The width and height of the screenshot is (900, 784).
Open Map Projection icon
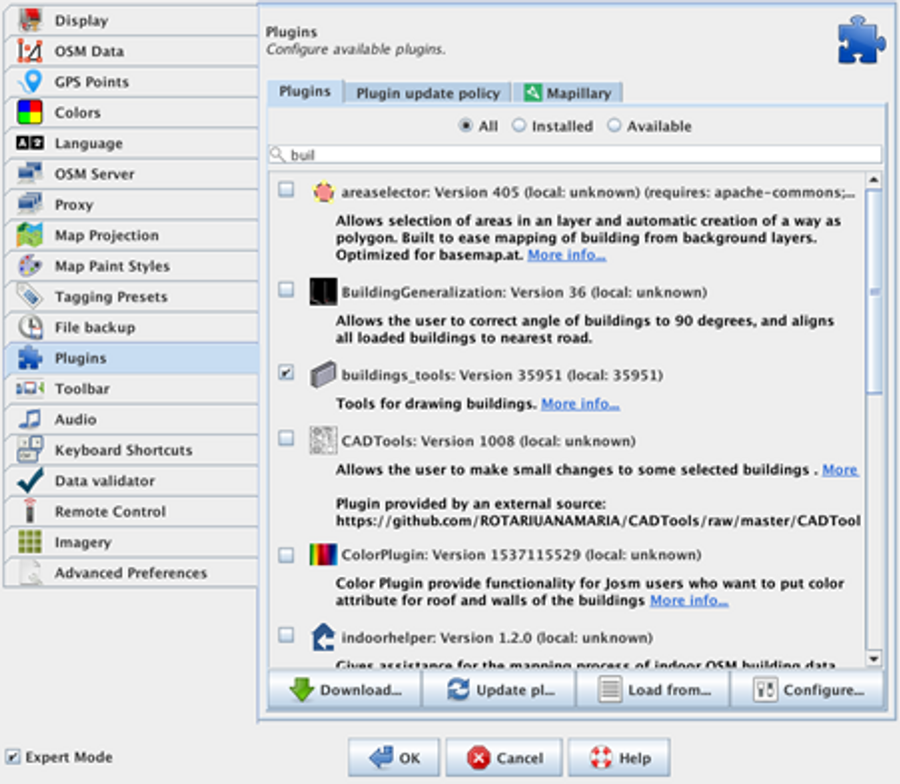30,235
